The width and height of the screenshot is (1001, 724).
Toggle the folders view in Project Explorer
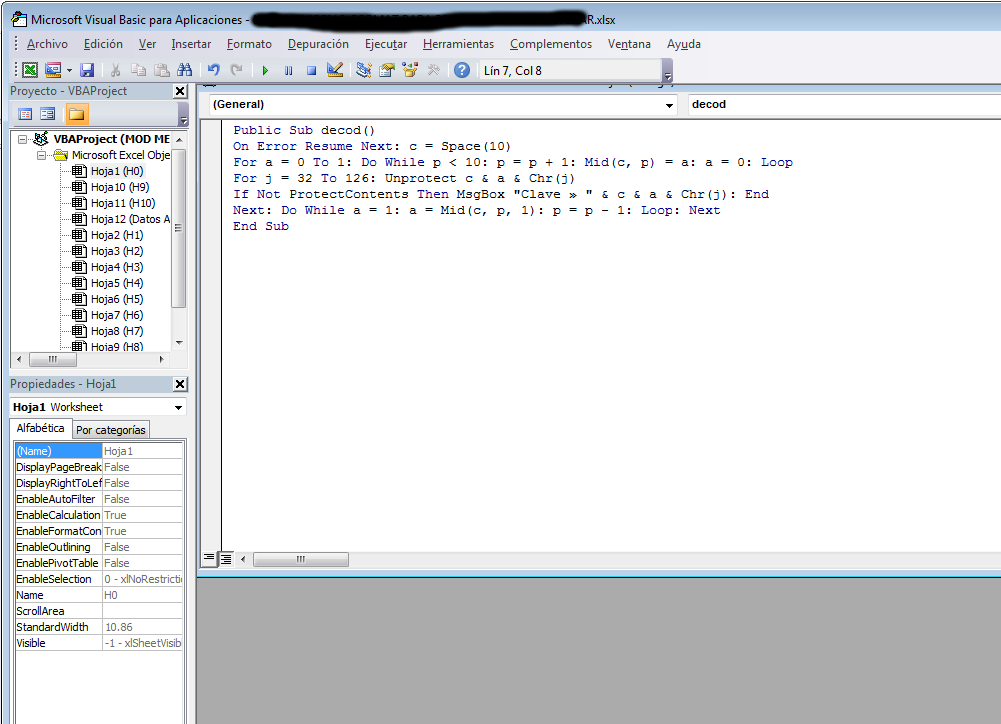[x=75, y=113]
